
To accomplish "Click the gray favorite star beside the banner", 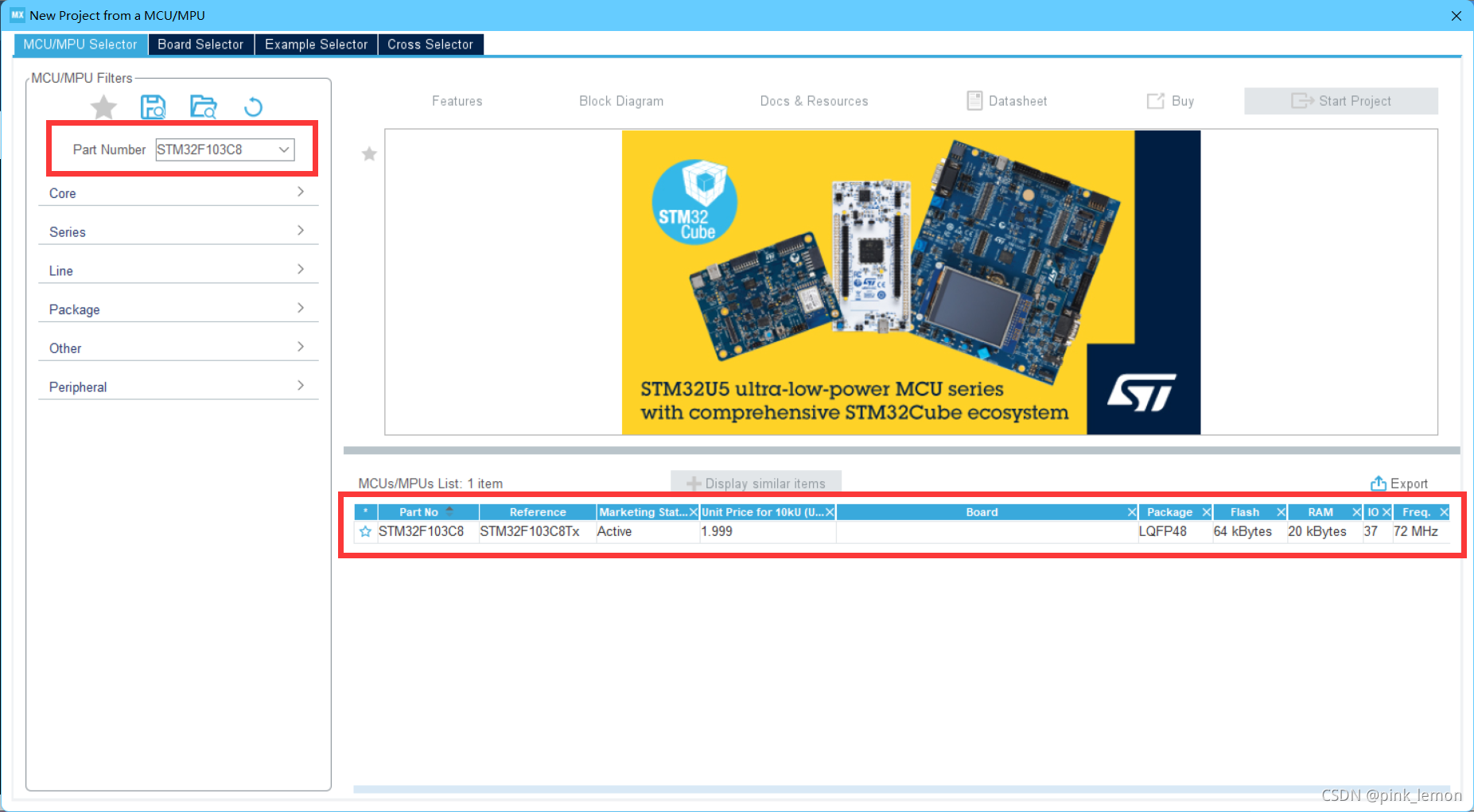I will pos(369,153).
